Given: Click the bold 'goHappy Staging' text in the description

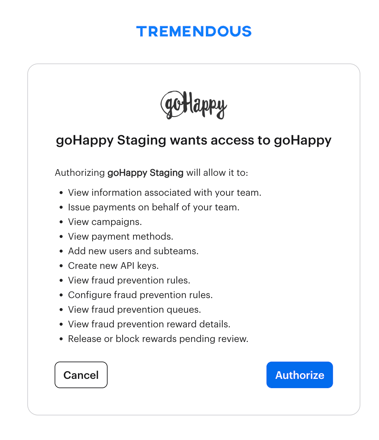Looking at the screenshot, I should coord(145,173).
